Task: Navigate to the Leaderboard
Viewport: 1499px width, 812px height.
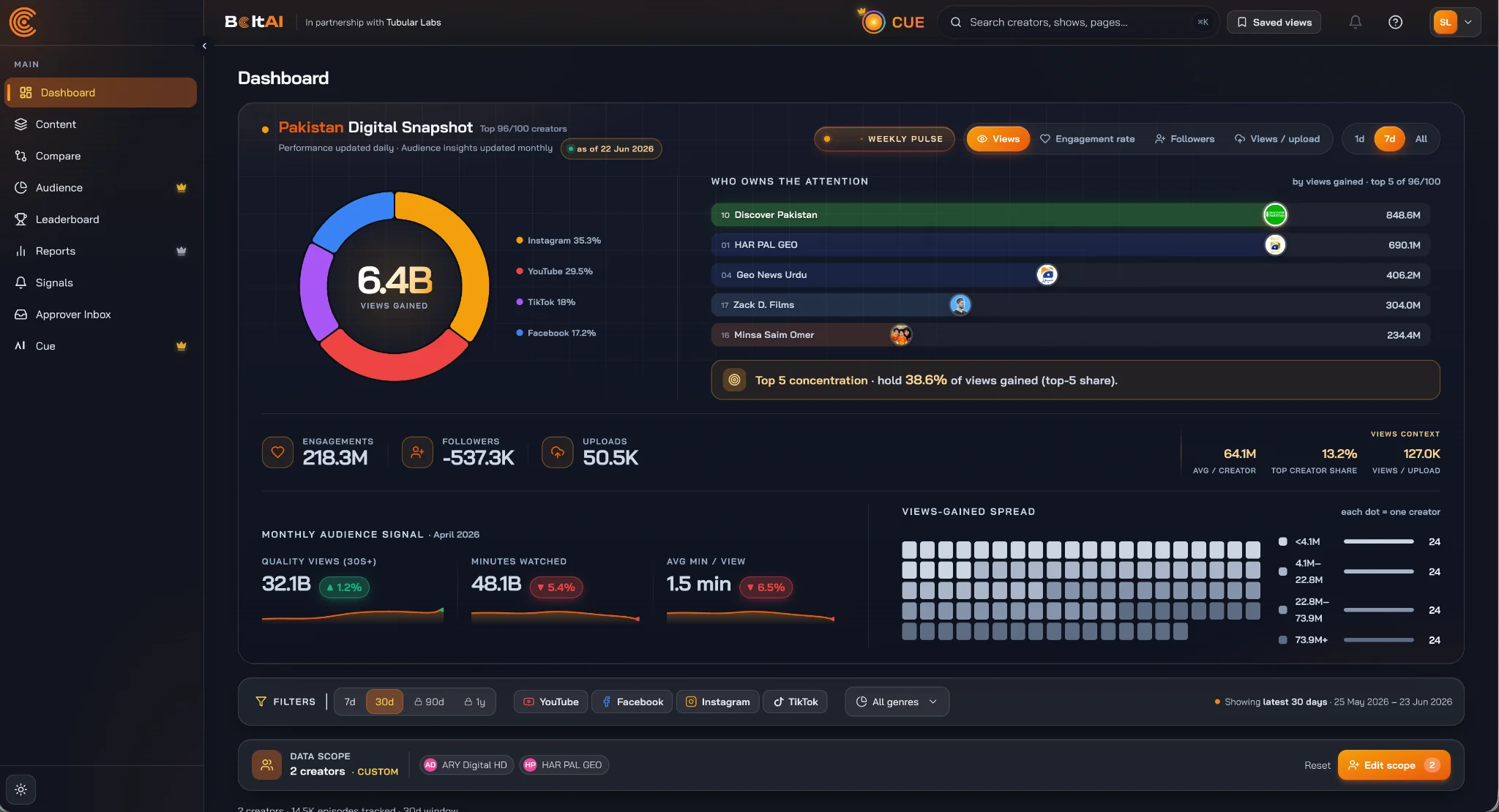Action: (x=101, y=219)
